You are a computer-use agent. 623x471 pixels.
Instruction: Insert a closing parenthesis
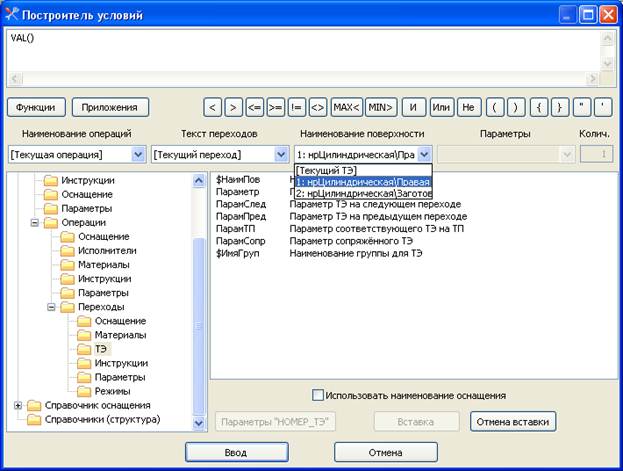pyautogui.click(x=516, y=107)
